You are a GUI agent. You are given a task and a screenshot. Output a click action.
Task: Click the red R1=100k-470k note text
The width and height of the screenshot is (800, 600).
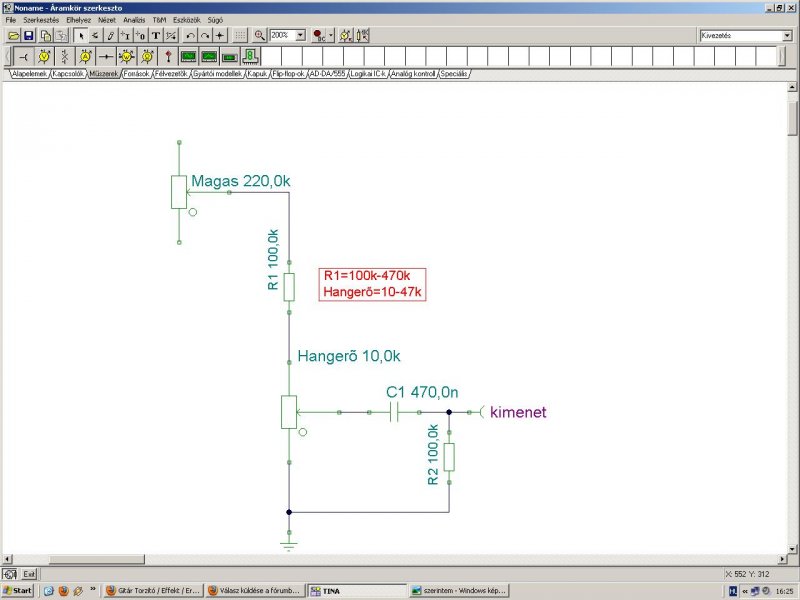click(x=367, y=276)
